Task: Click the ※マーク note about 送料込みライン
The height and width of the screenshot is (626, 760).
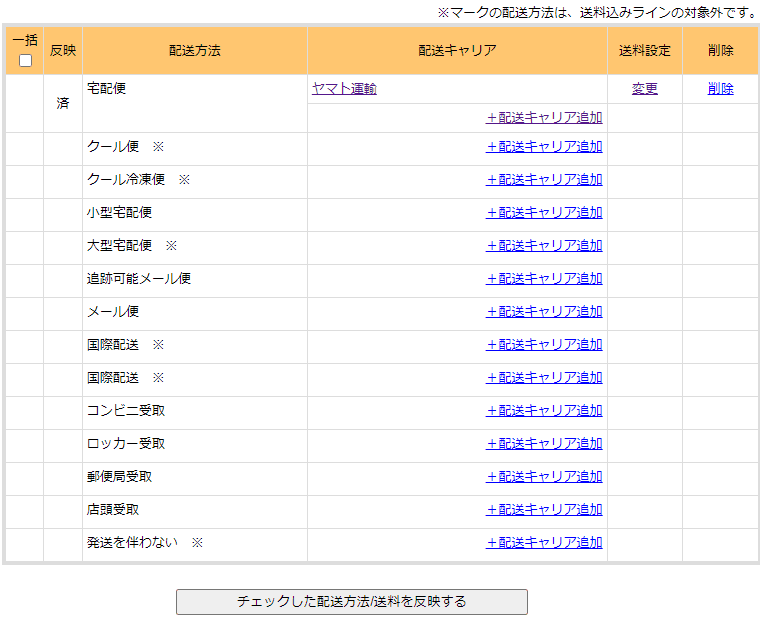Action: coord(598,13)
